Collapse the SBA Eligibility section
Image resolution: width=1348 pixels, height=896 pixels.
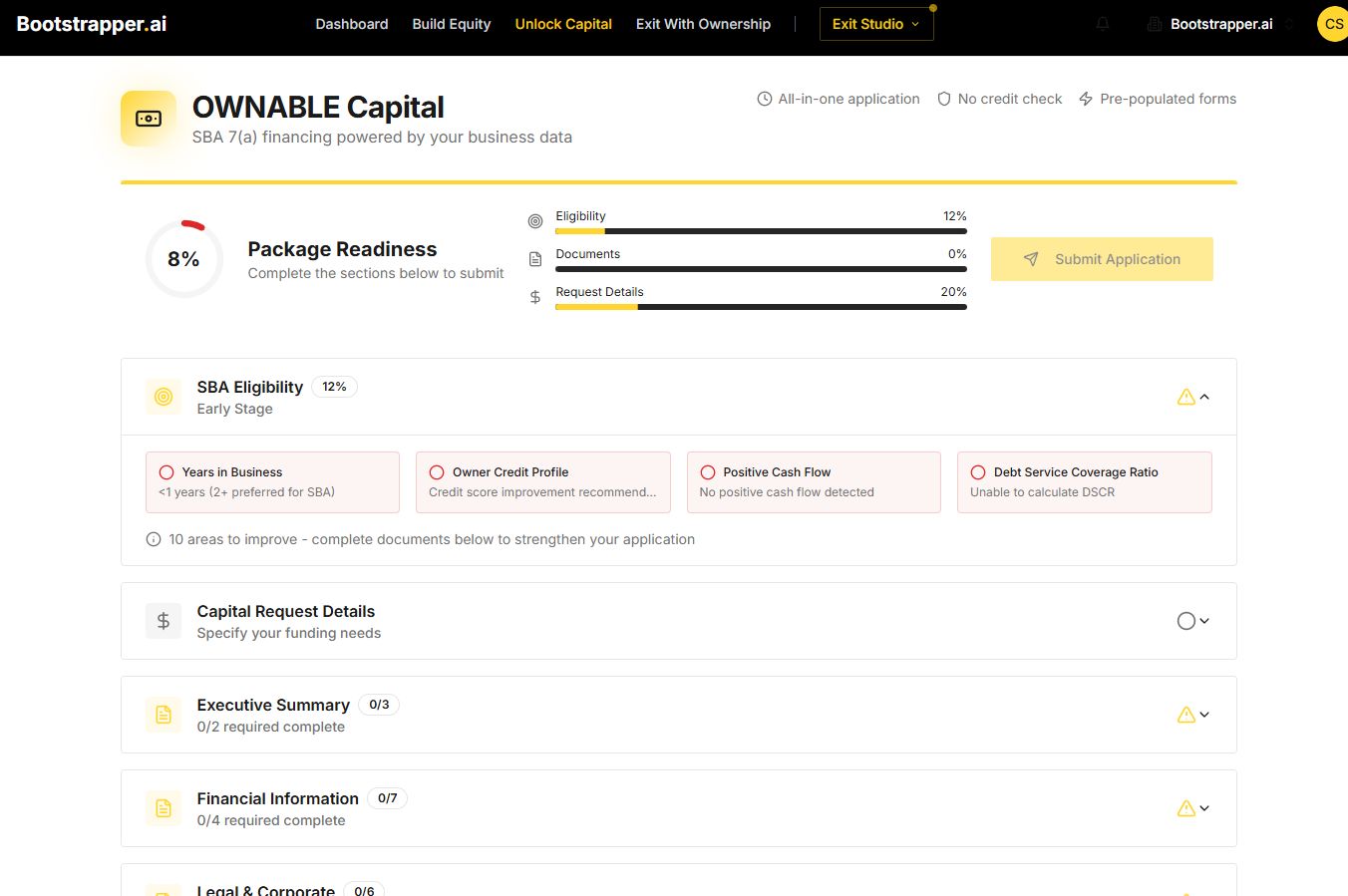(x=1204, y=397)
